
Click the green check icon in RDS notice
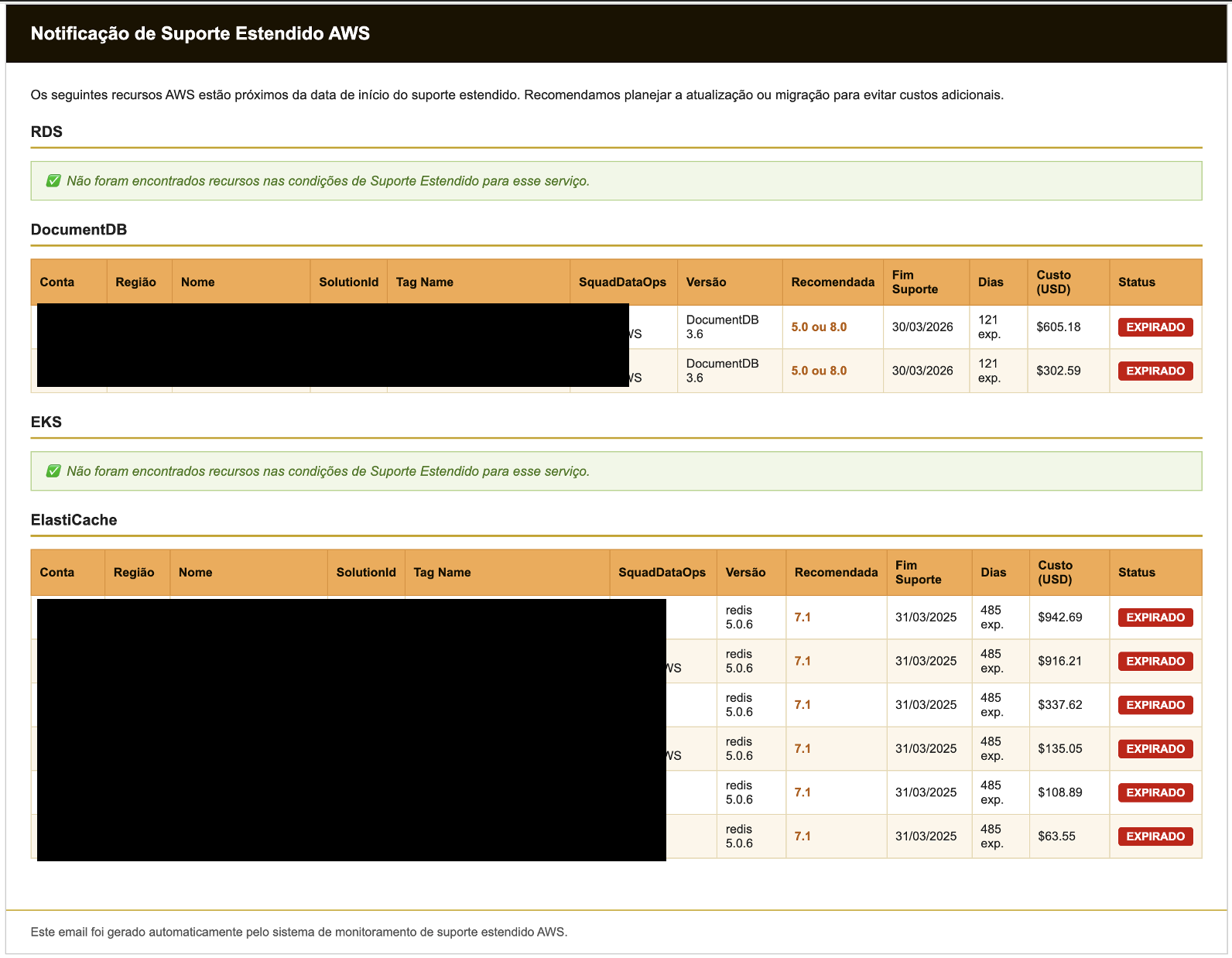(53, 181)
